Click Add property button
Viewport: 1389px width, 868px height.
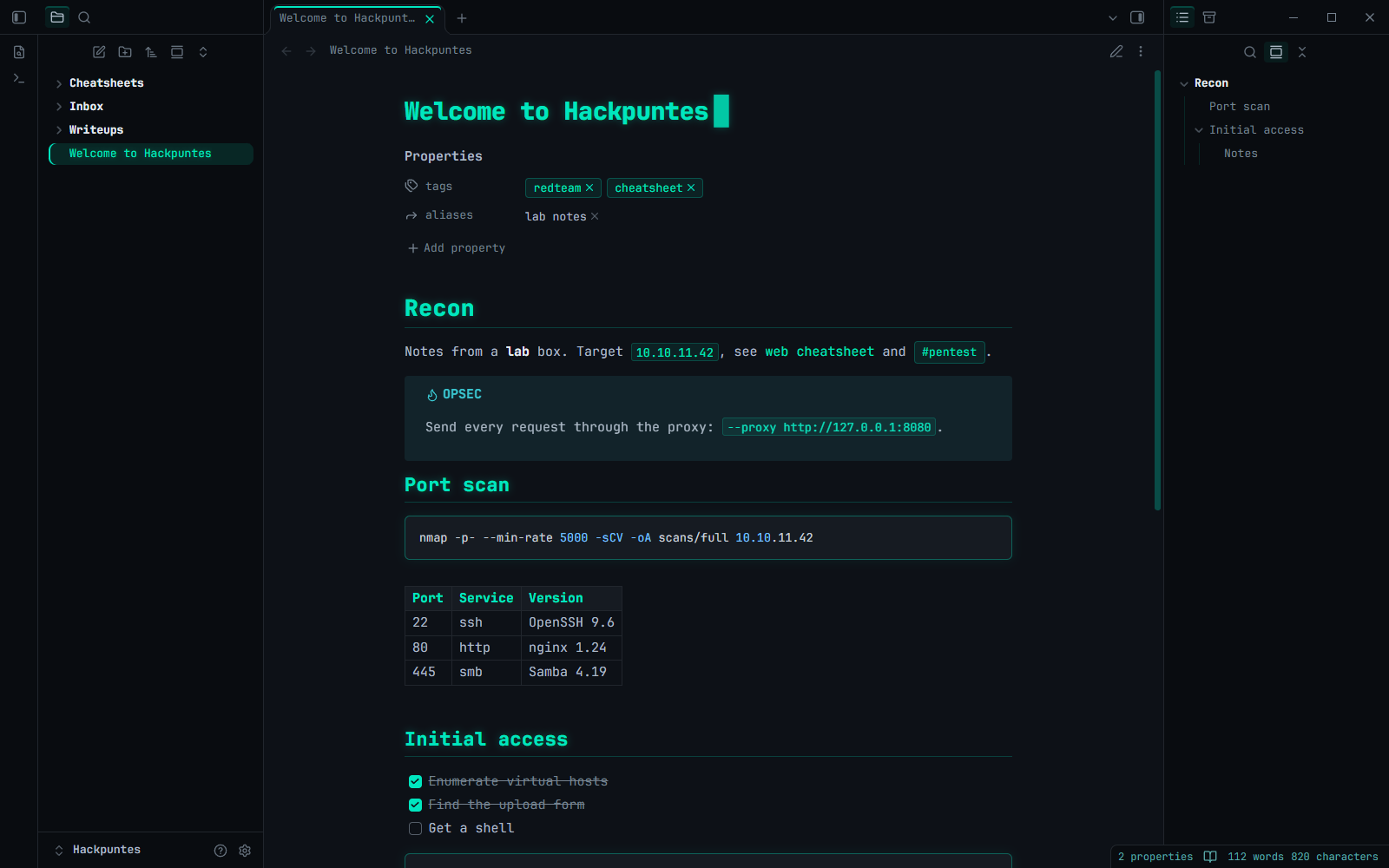pyautogui.click(x=457, y=248)
